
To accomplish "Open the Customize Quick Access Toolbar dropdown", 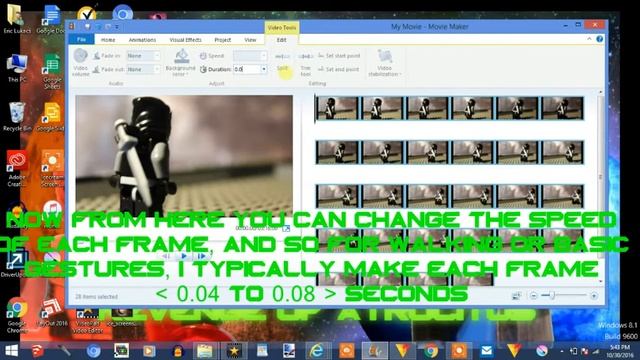I will point(117,27).
